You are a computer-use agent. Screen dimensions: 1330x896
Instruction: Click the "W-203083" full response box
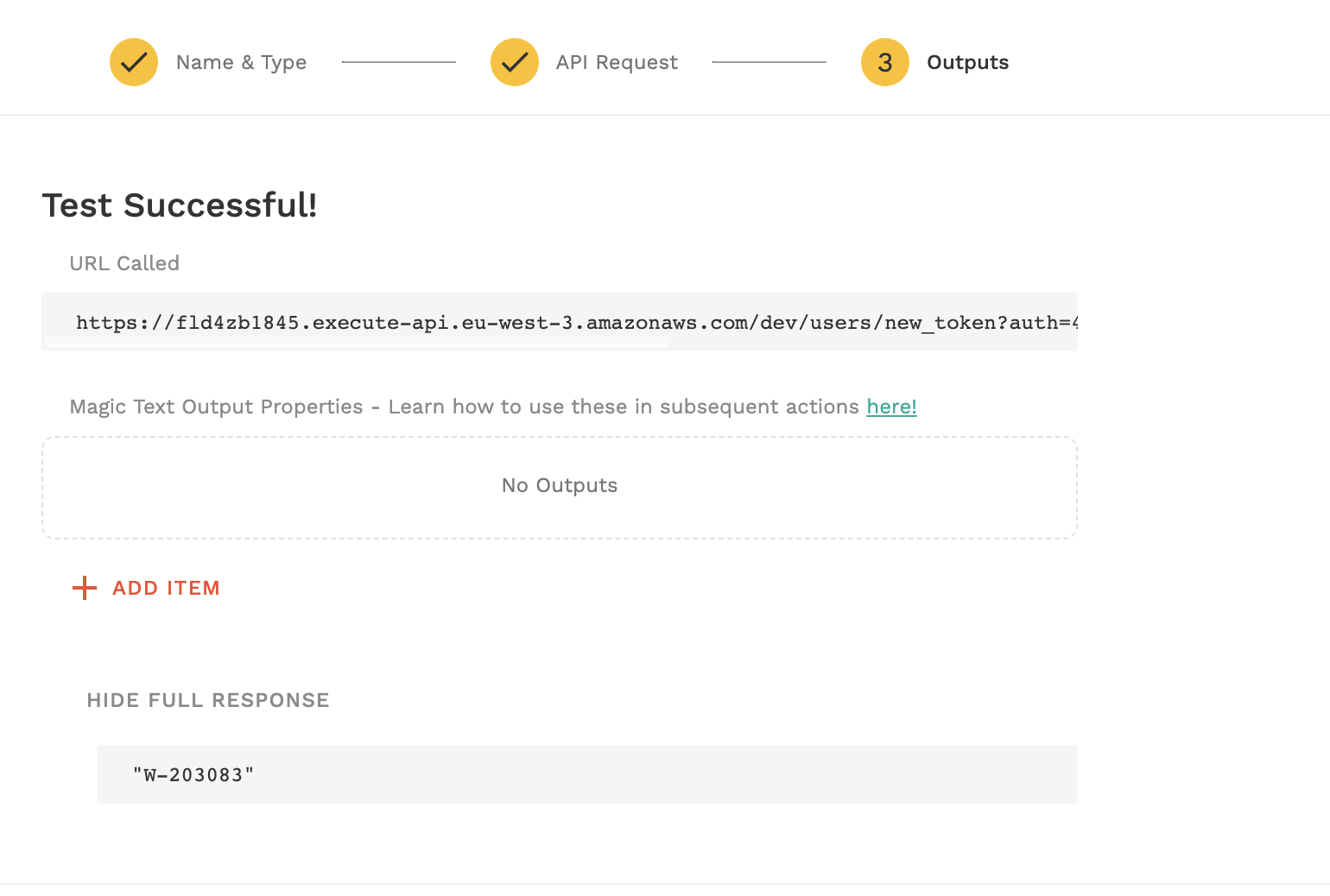click(586, 774)
